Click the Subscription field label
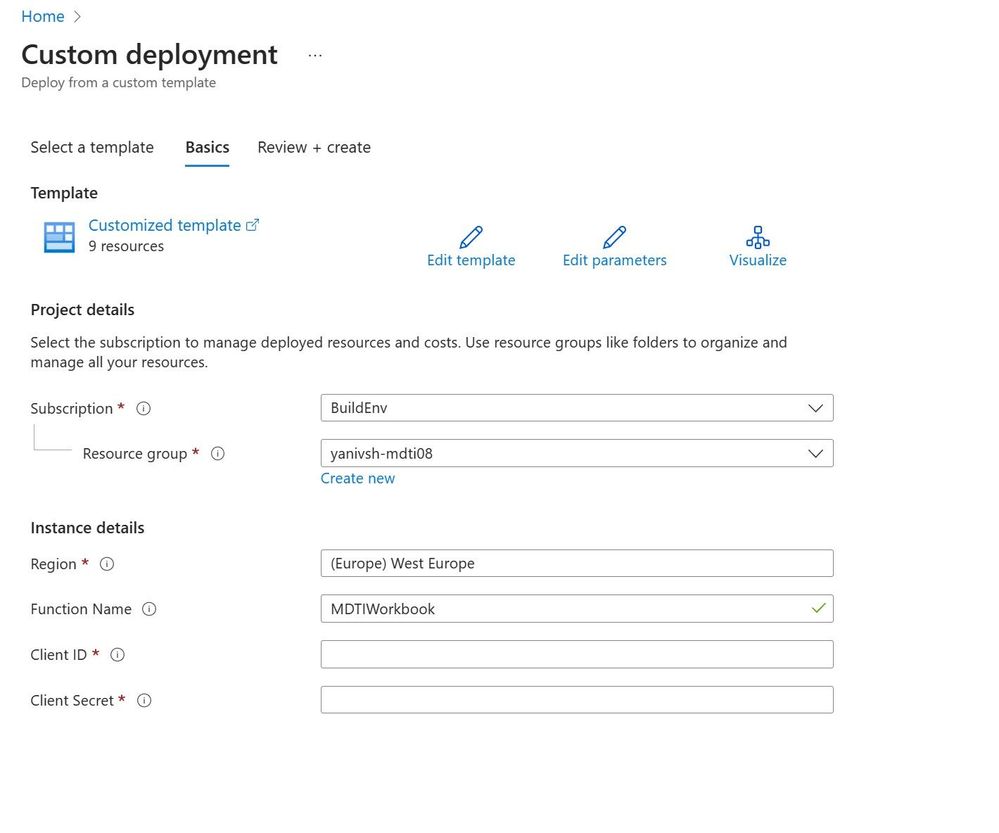The height and width of the screenshot is (833, 999). pos(71,409)
